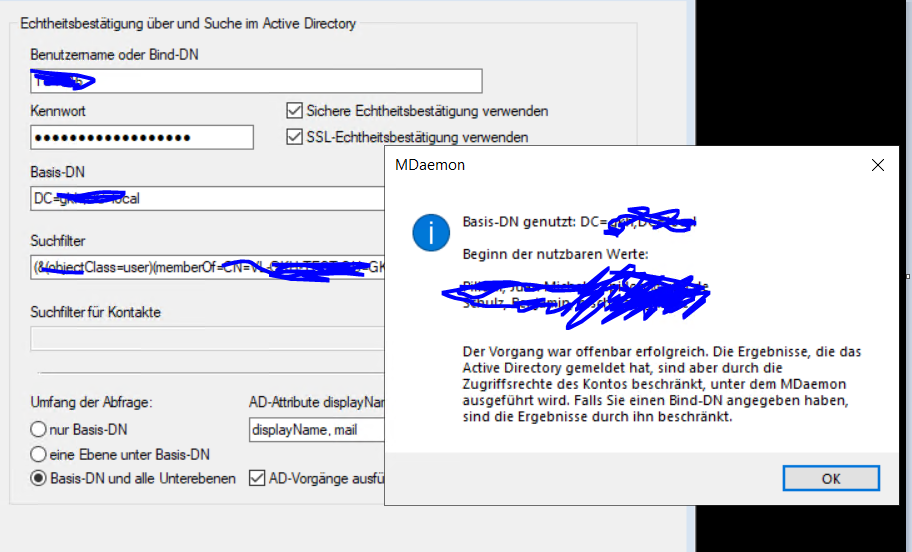Disable 'SSL-Echtheitsbestätigung verwenden' checkbox
This screenshot has height=552, width=912.
tap(295, 137)
